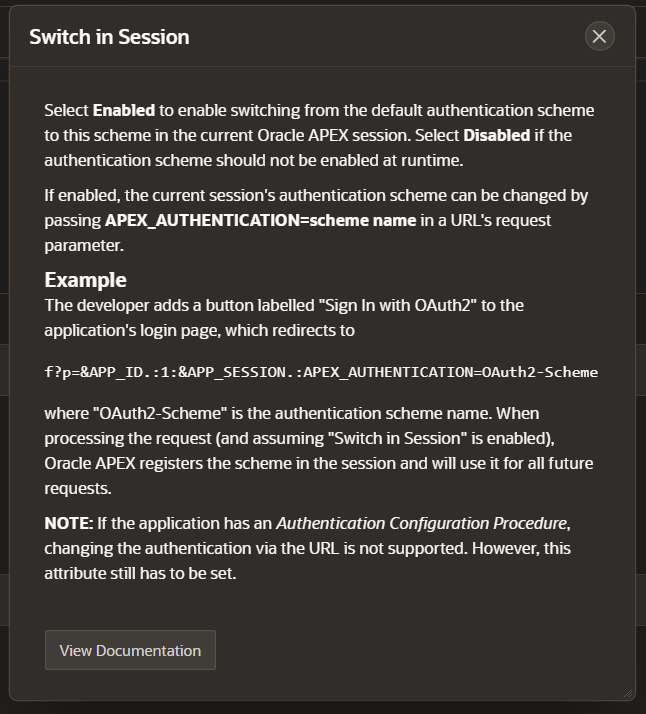The width and height of the screenshot is (646, 714).
Task: Click 'attribute still has to be set.' line
Action: (140, 573)
